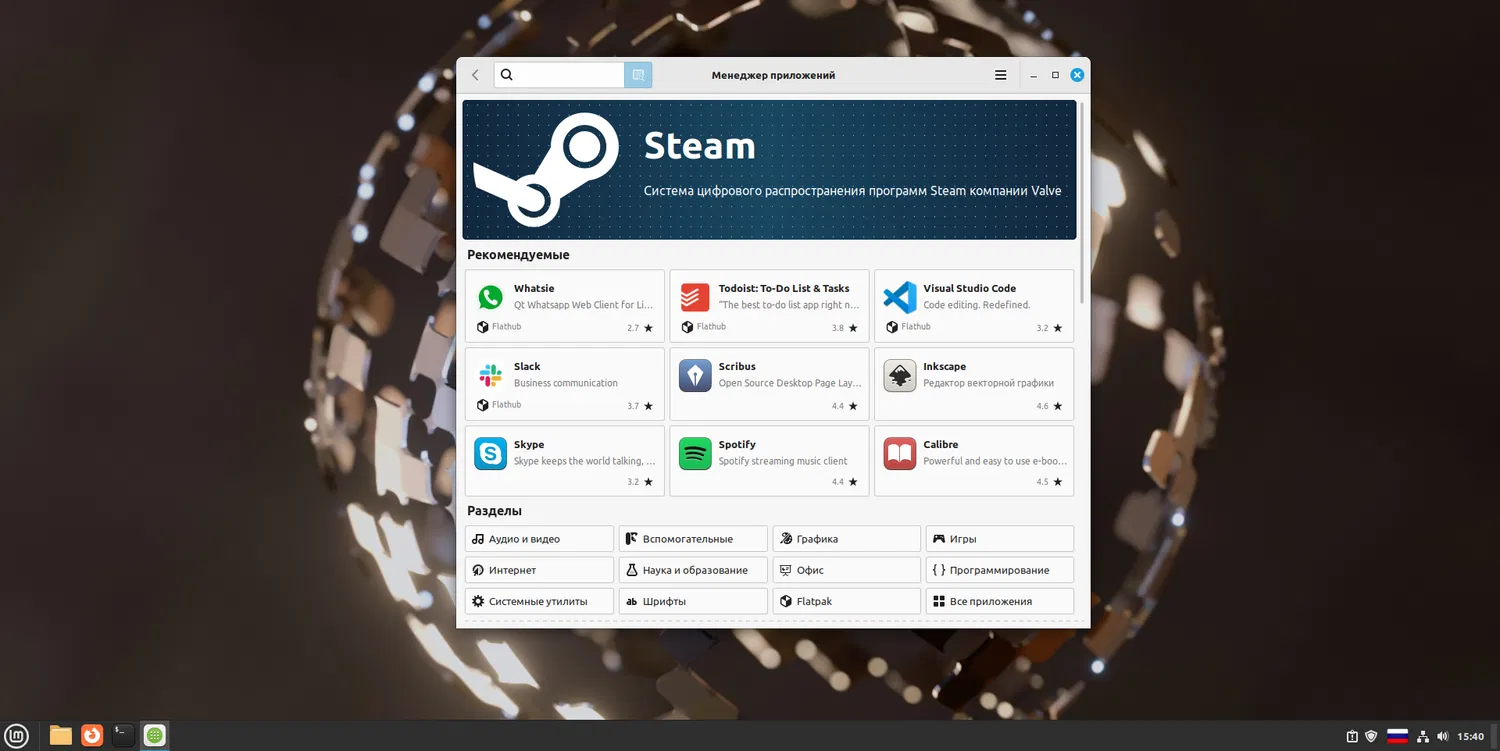
Task: Browse the Игры category
Action: [1000, 539]
